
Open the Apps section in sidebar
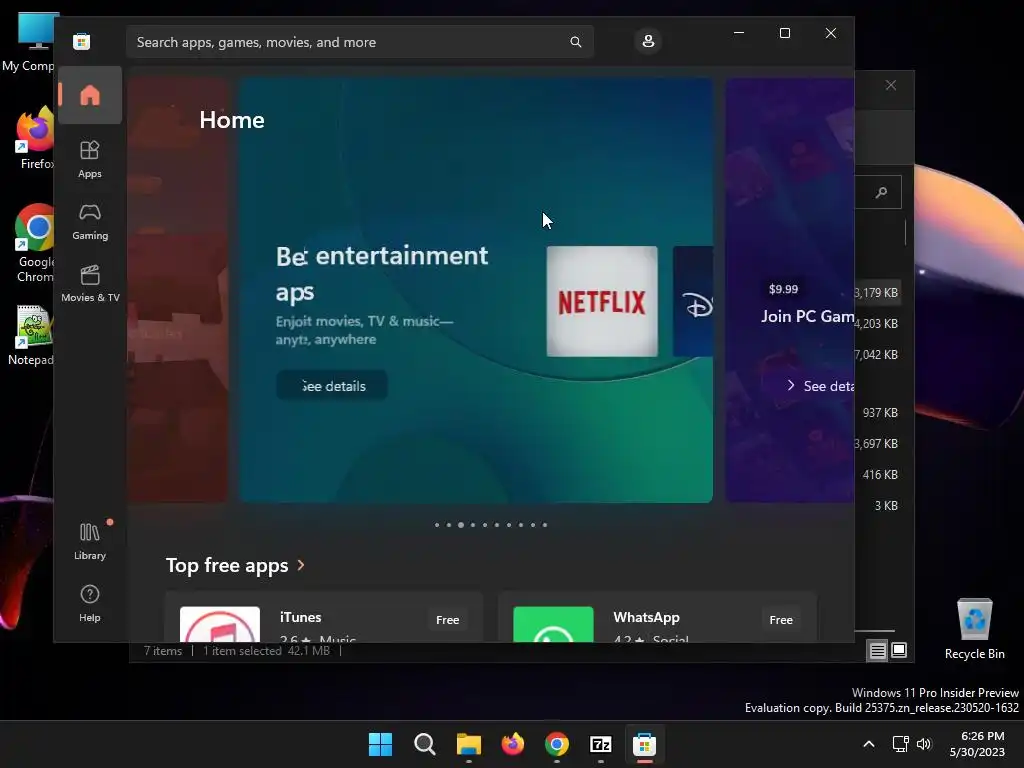click(x=89, y=159)
